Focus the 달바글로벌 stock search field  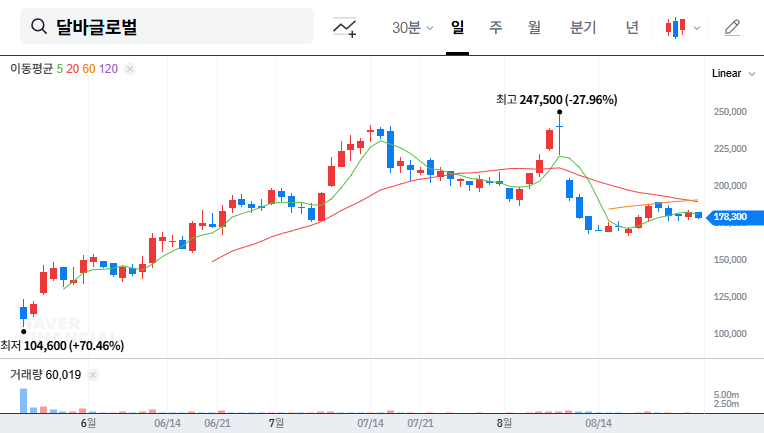point(167,26)
